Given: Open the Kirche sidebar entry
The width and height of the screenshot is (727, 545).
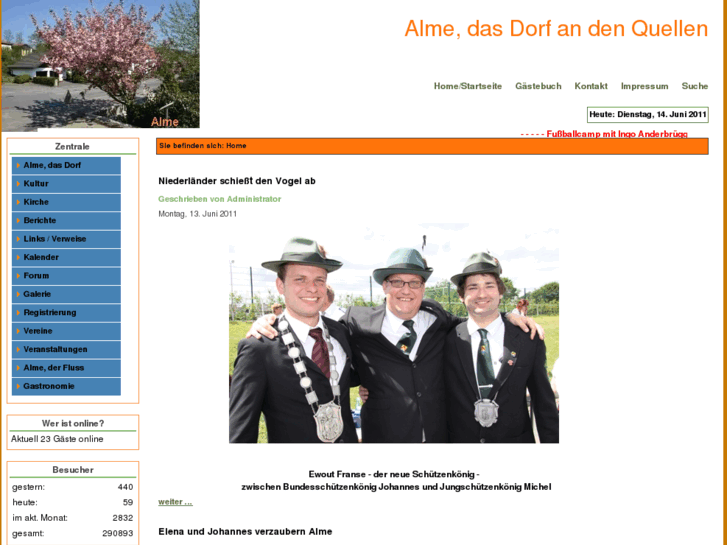Looking at the screenshot, I should point(66,202).
